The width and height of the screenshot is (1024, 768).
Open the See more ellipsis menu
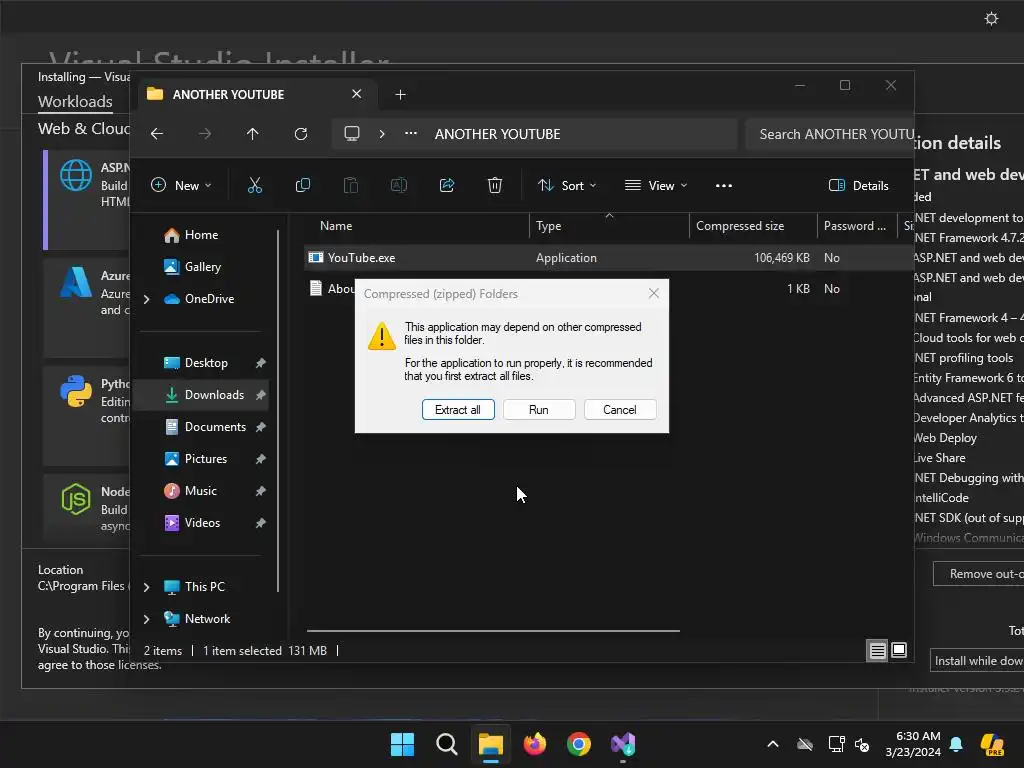pyautogui.click(x=724, y=185)
